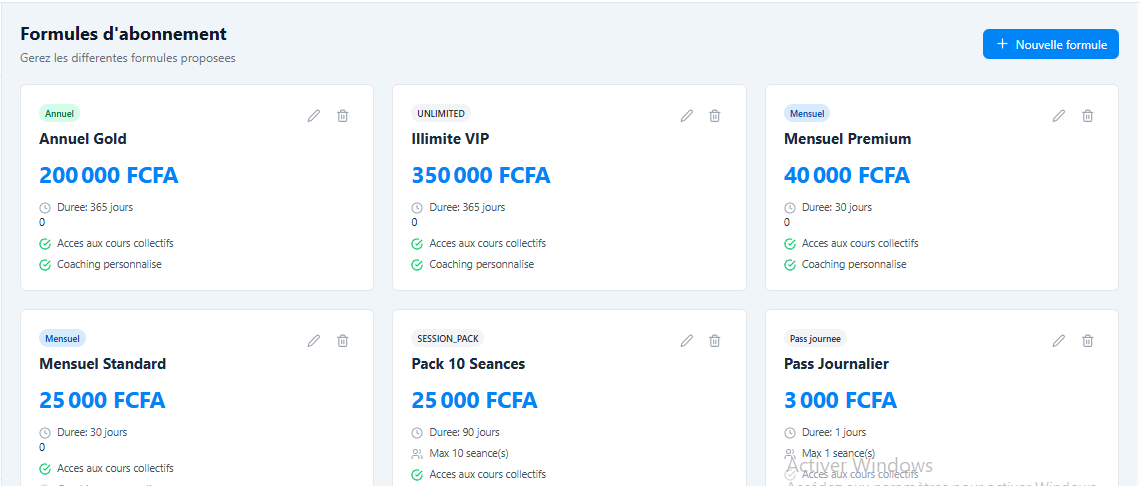This screenshot has width=1140, height=486.
Task: Click Duree: 90 jours in Pack 10 Seances
Action: click(x=465, y=432)
